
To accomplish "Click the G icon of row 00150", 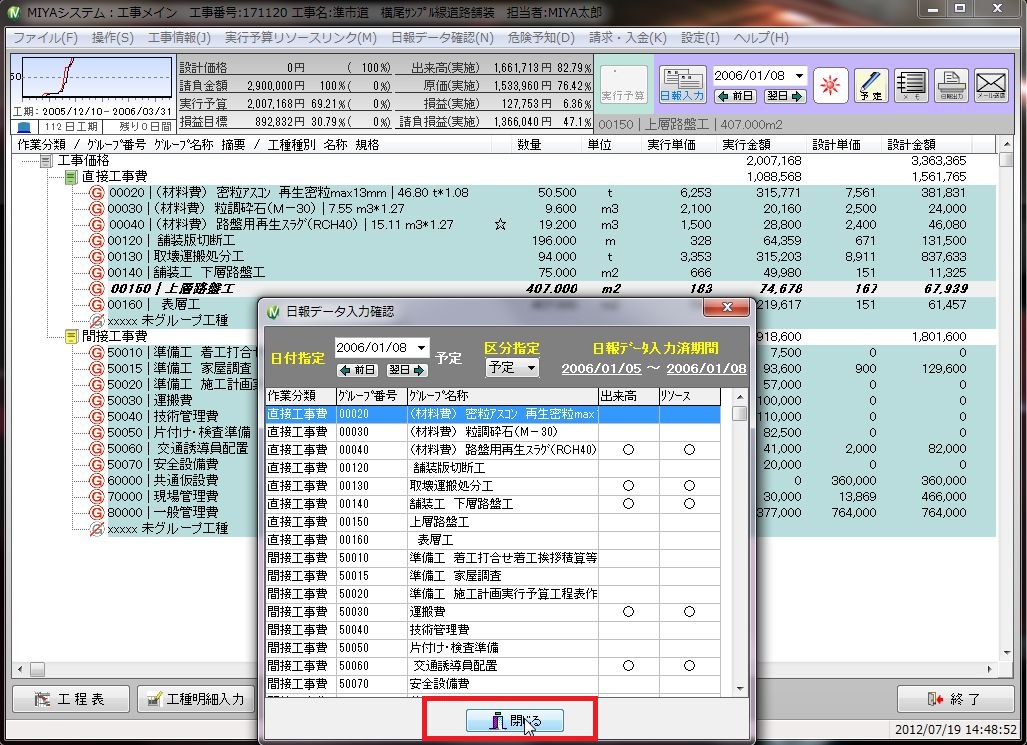I will coord(96,288).
